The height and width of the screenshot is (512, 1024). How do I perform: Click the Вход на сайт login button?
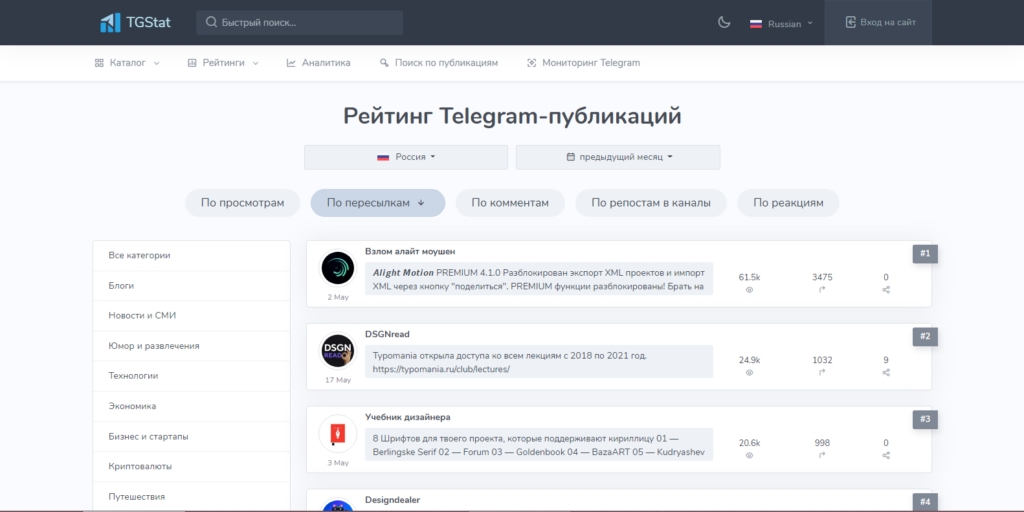[879, 22]
